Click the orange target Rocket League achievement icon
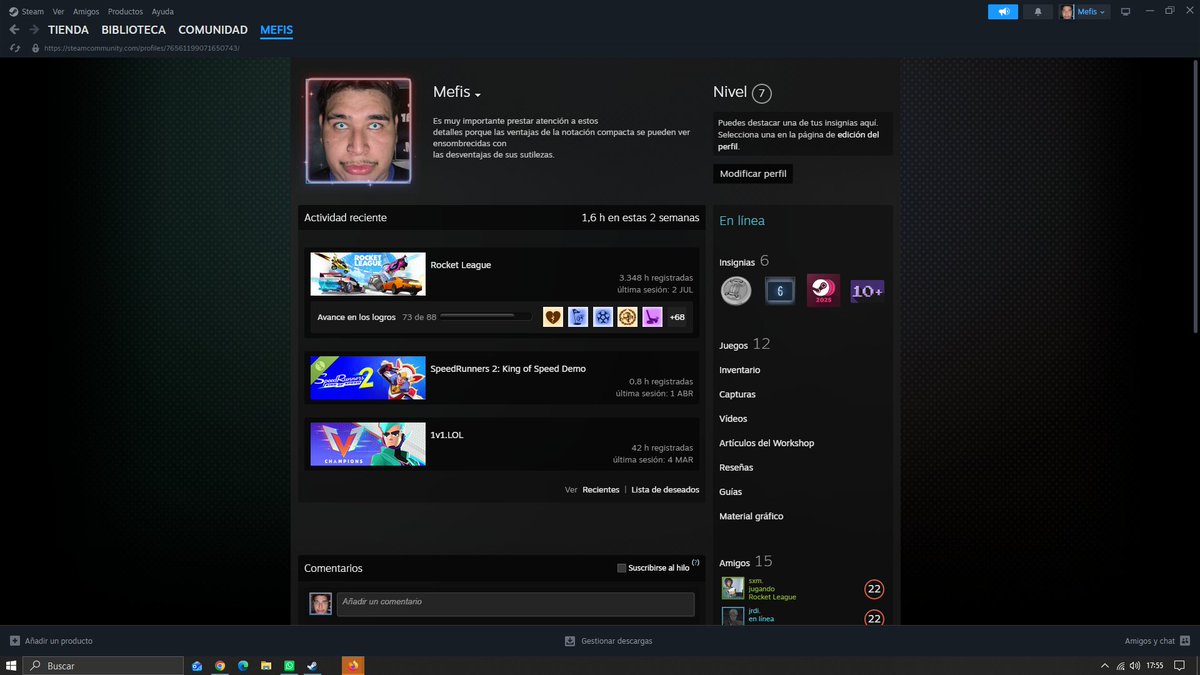This screenshot has width=1200, height=675. pos(627,317)
